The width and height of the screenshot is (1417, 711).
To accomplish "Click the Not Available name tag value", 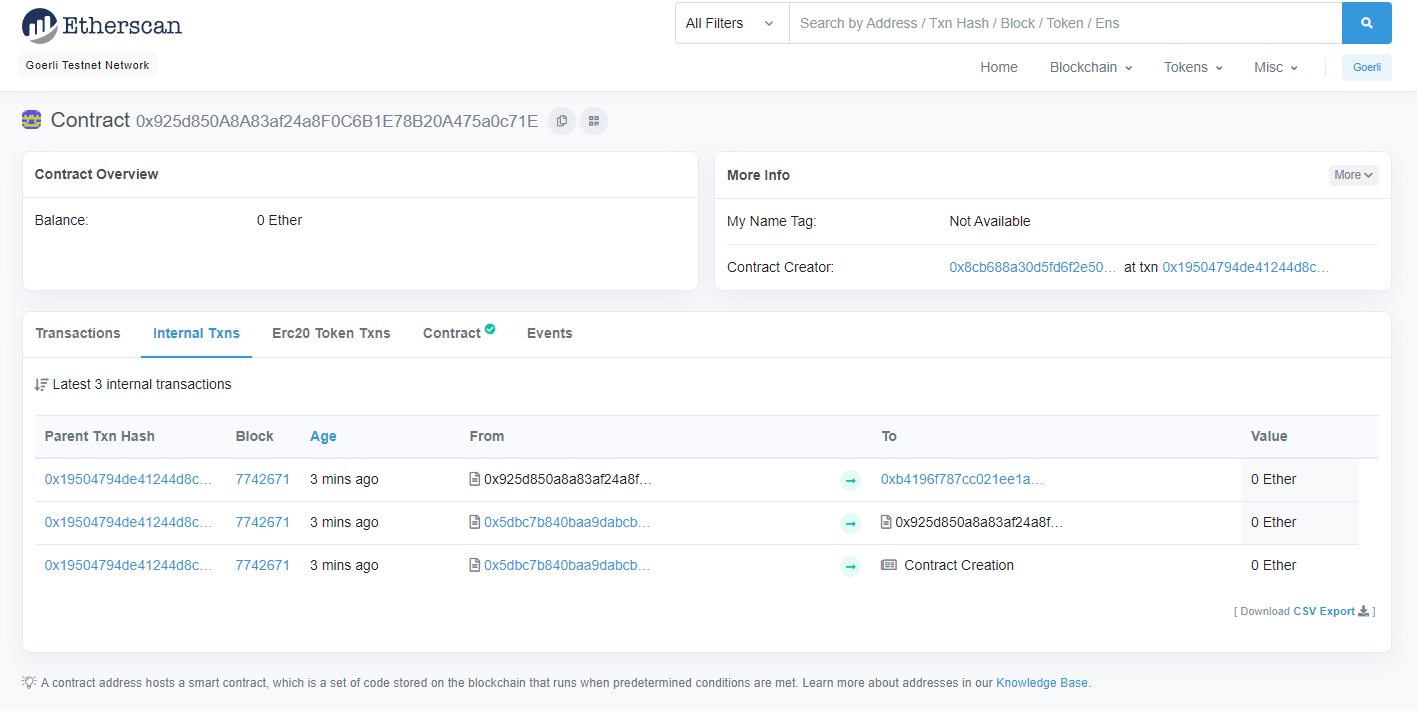I will click(990, 221).
